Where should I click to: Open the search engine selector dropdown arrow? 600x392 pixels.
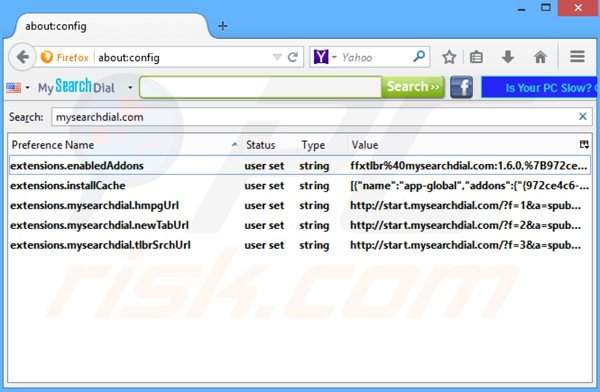coord(334,57)
